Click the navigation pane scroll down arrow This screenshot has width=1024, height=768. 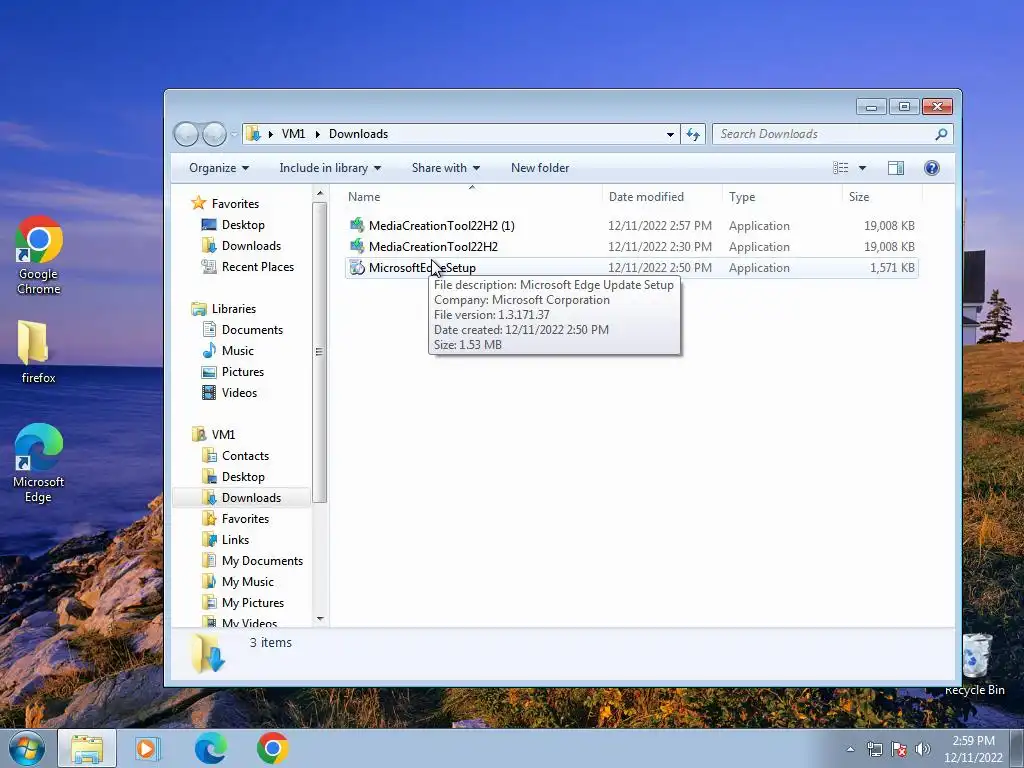click(320, 618)
